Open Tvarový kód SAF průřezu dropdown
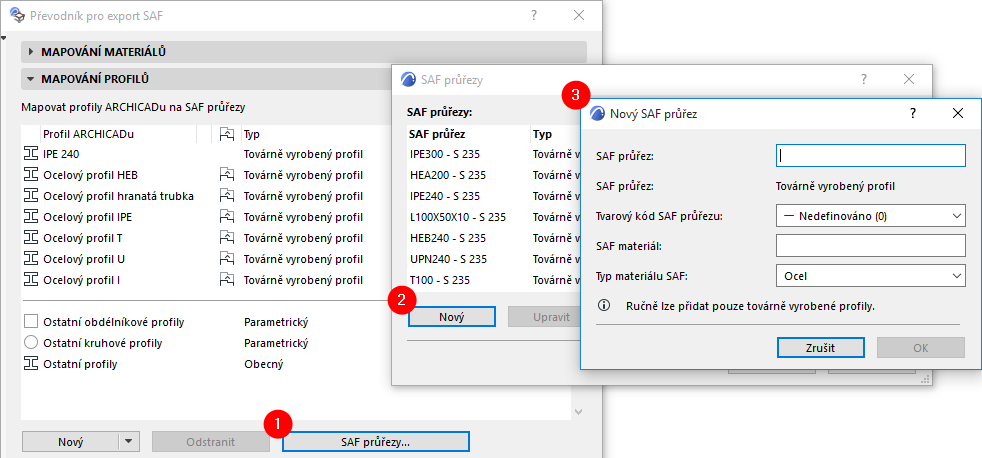 point(871,216)
